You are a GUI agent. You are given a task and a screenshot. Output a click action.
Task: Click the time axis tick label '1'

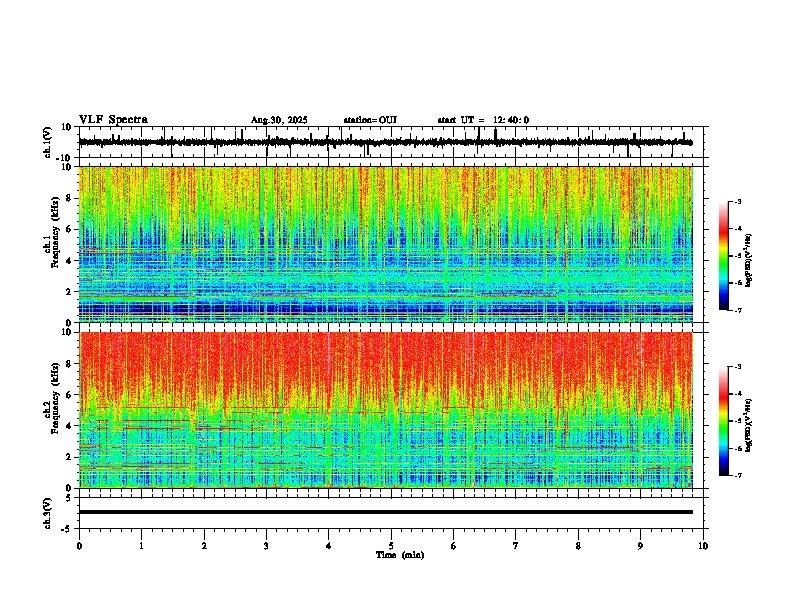tap(141, 546)
